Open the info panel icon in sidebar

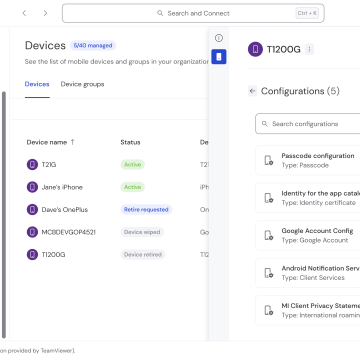(219, 38)
